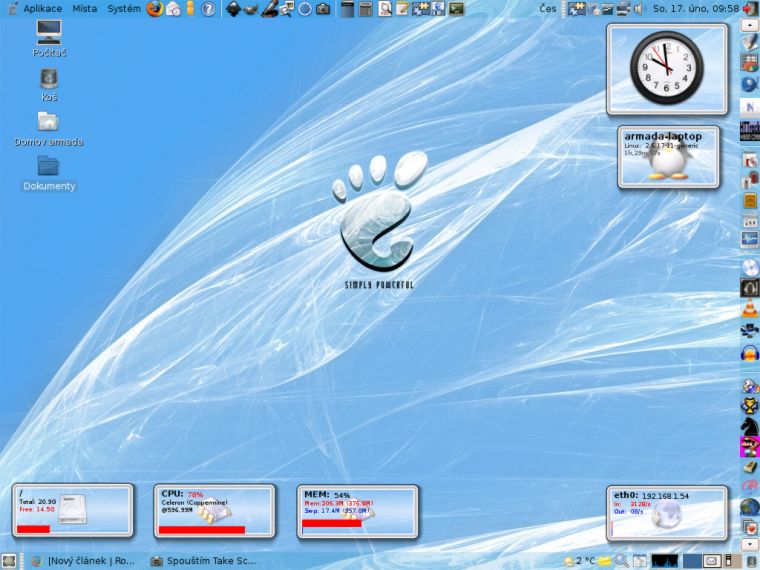Open the globe icon in side panel
This screenshot has height=570, width=760.
point(749,507)
